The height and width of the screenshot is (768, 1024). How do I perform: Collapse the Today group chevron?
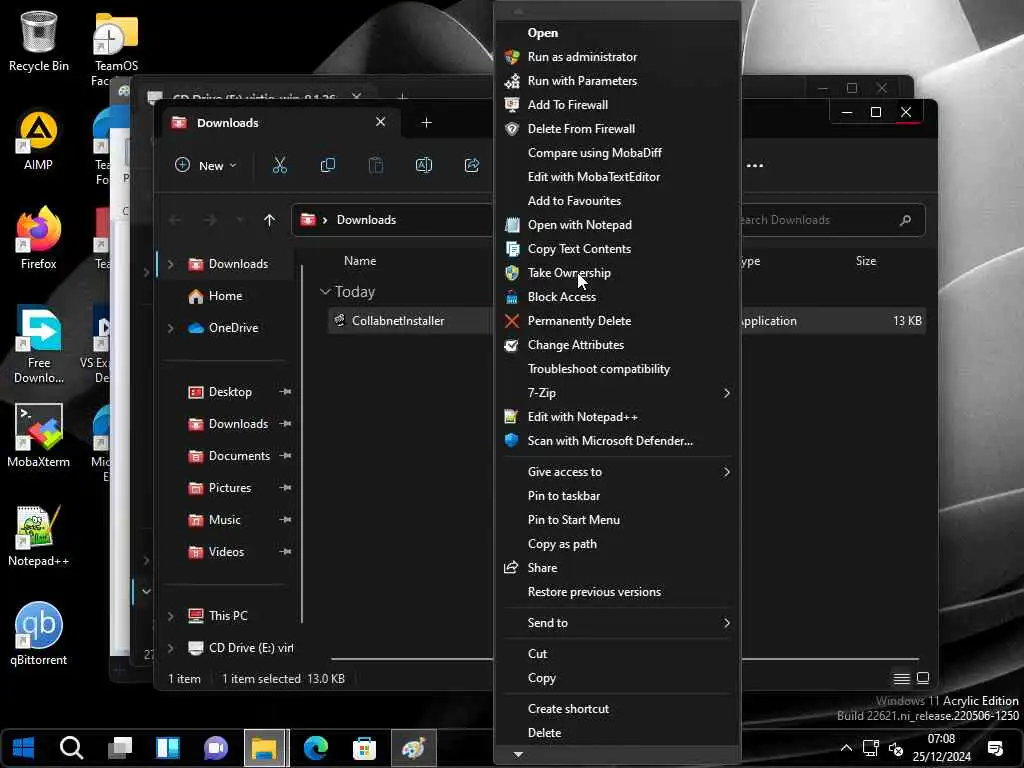[325, 291]
